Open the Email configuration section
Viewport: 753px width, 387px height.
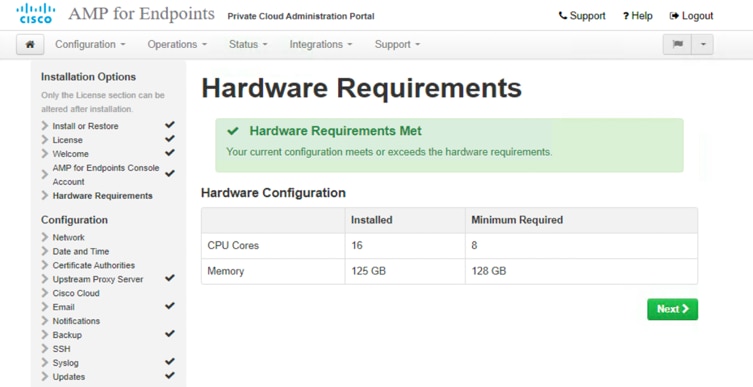(63, 307)
